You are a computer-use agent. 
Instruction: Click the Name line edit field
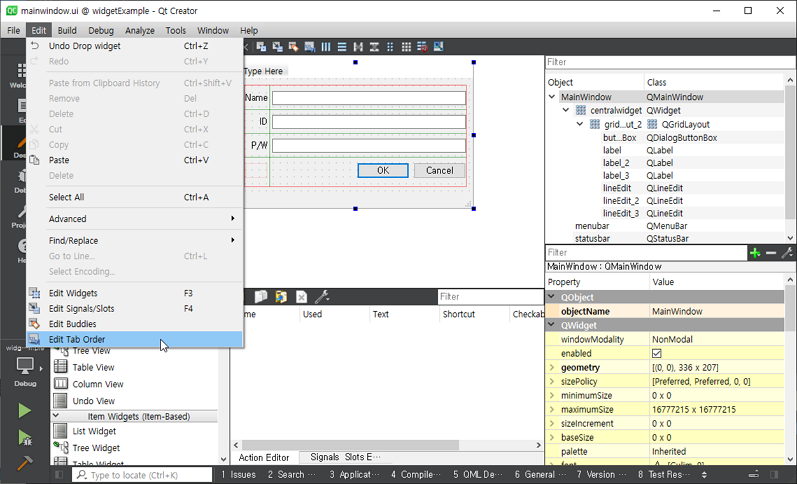pos(368,98)
